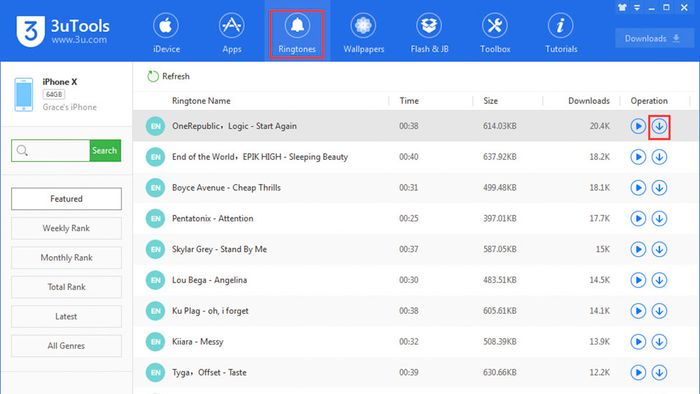Click the 3uTools logo
This screenshot has height=394, width=700.
(62, 31)
